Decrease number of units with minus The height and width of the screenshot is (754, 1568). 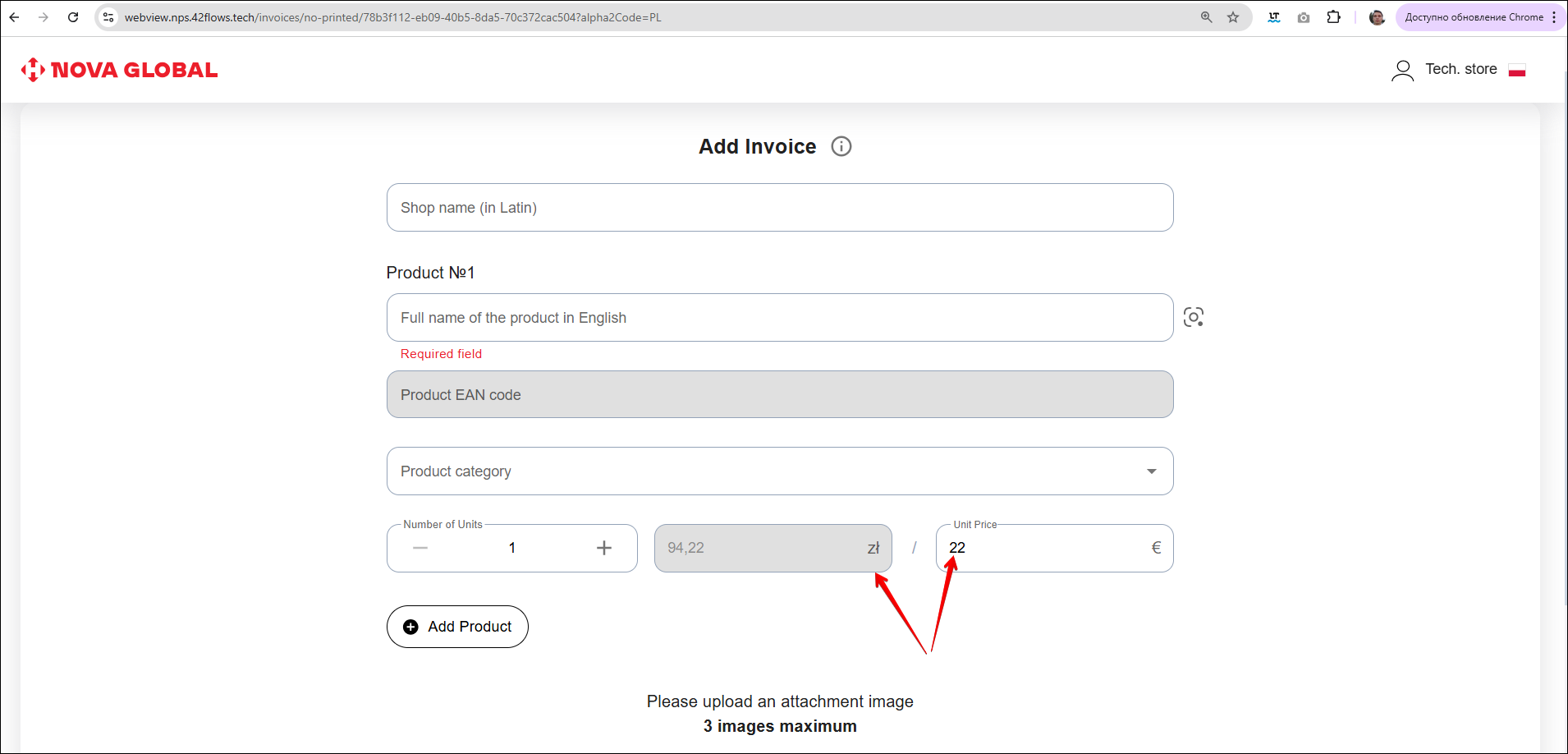[420, 548]
